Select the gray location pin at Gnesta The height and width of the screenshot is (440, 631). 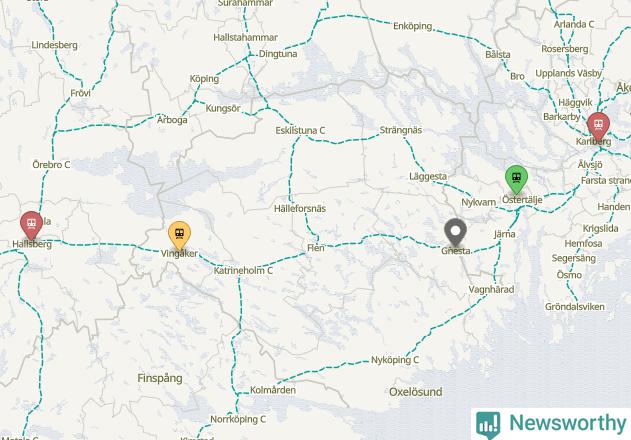(456, 231)
